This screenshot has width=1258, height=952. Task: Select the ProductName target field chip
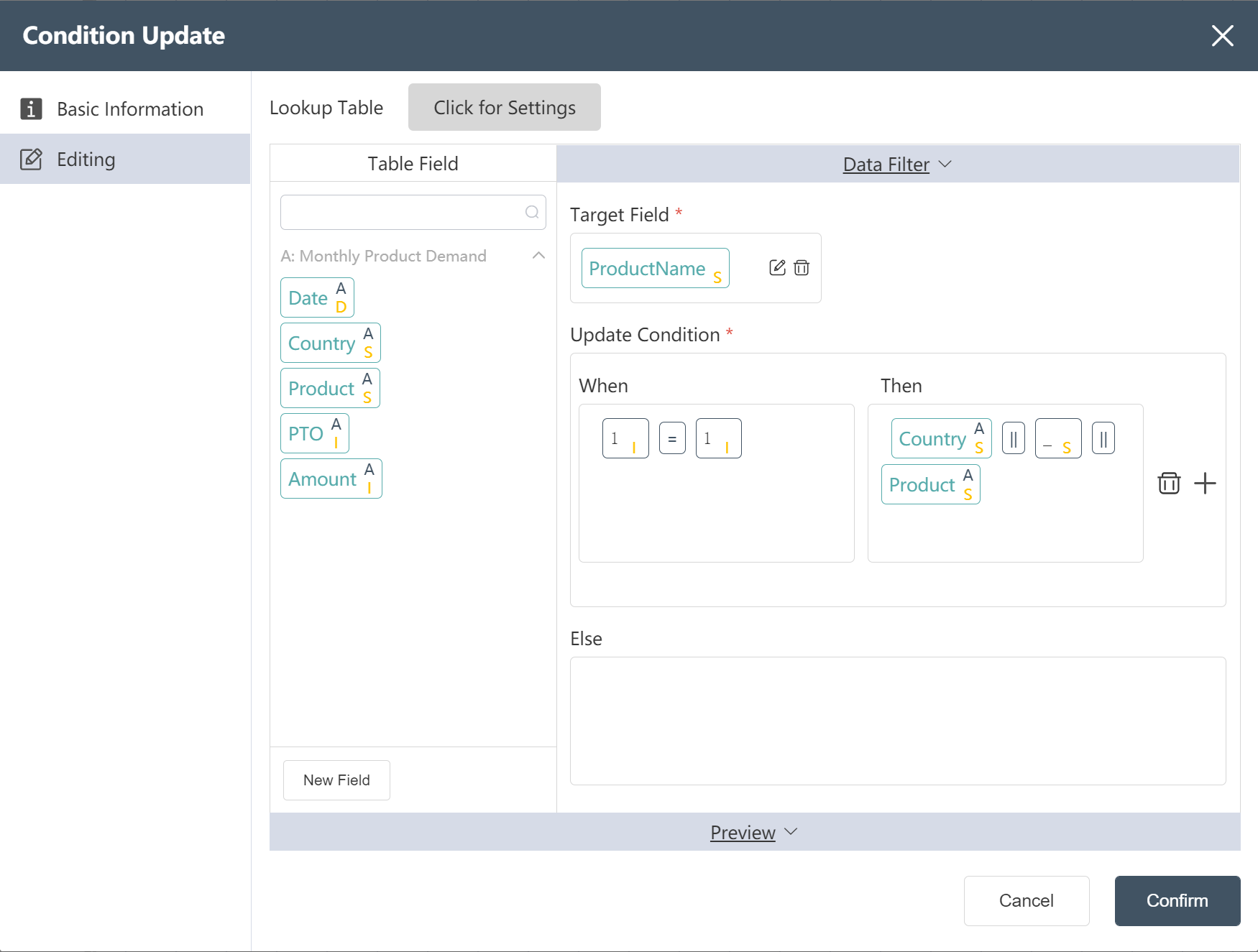[x=655, y=268]
